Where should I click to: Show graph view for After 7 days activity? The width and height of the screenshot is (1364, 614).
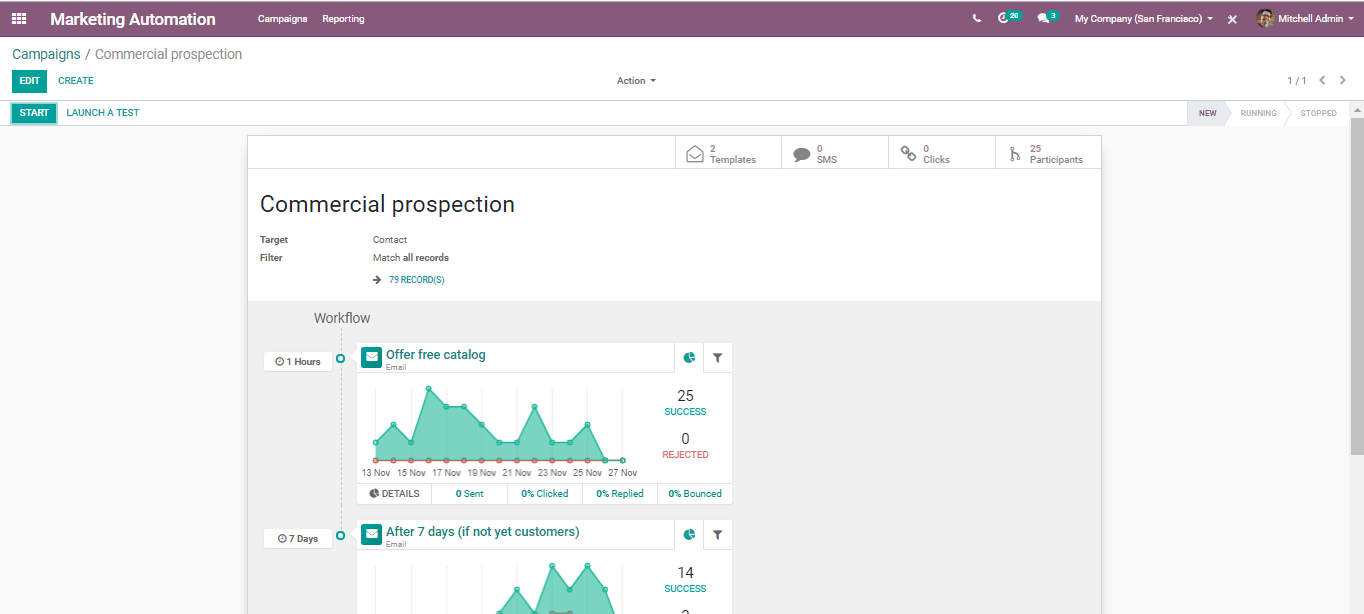pyautogui.click(x=689, y=535)
